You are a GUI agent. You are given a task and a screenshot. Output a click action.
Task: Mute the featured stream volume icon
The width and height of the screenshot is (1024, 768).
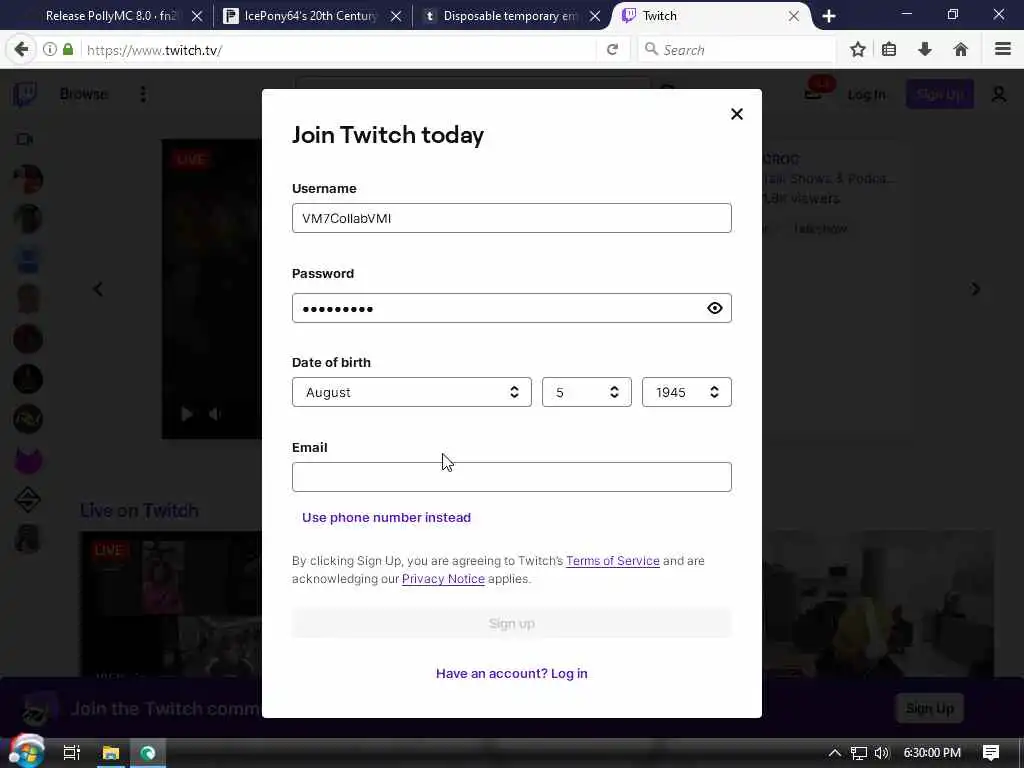click(x=215, y=414)
